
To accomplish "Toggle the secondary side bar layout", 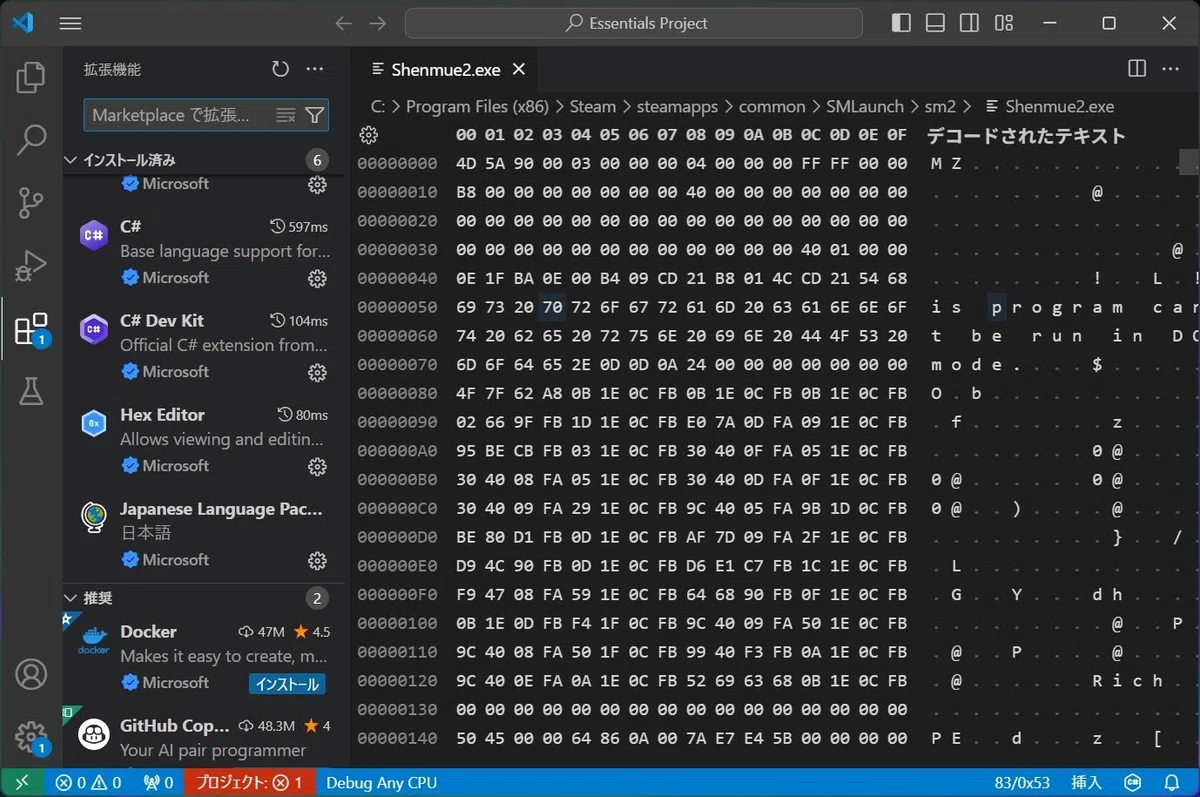I will 969,23.
